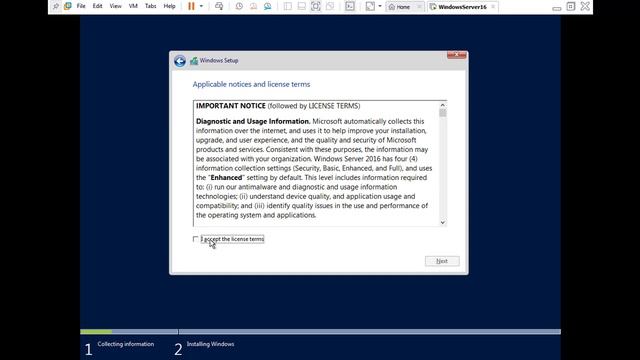Screen dimensions: 640x360
Task: Click the license text scroll up arrow
Action: click(x=442, y=105)
